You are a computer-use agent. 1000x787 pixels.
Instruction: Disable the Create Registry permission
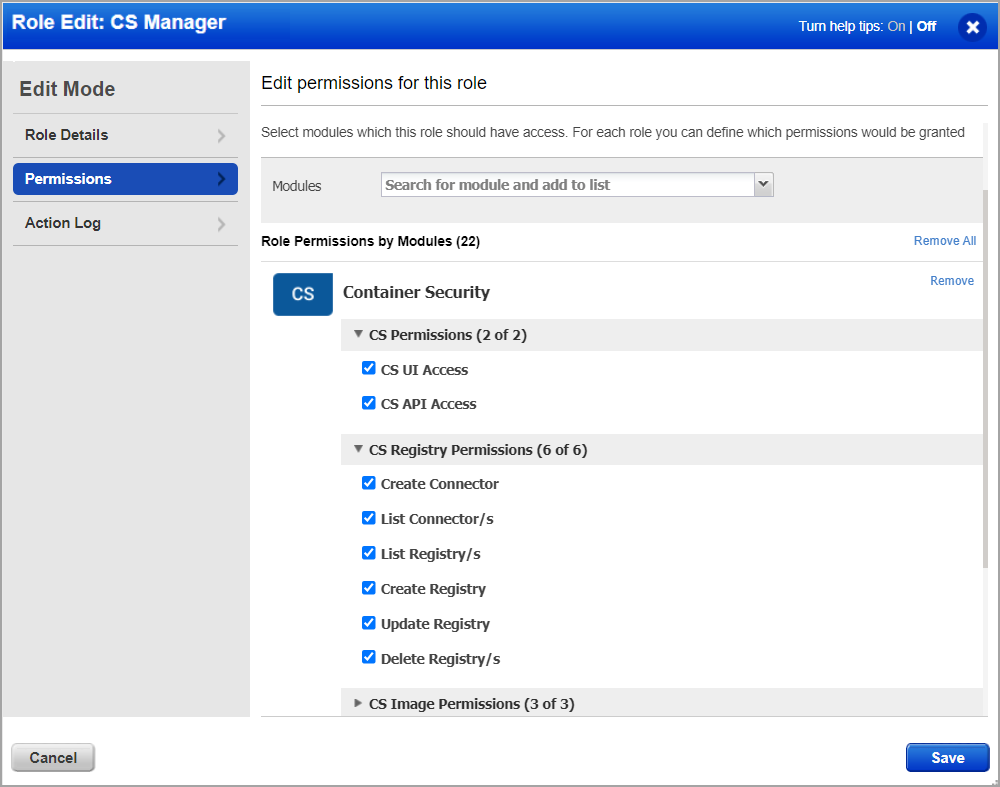369,587
